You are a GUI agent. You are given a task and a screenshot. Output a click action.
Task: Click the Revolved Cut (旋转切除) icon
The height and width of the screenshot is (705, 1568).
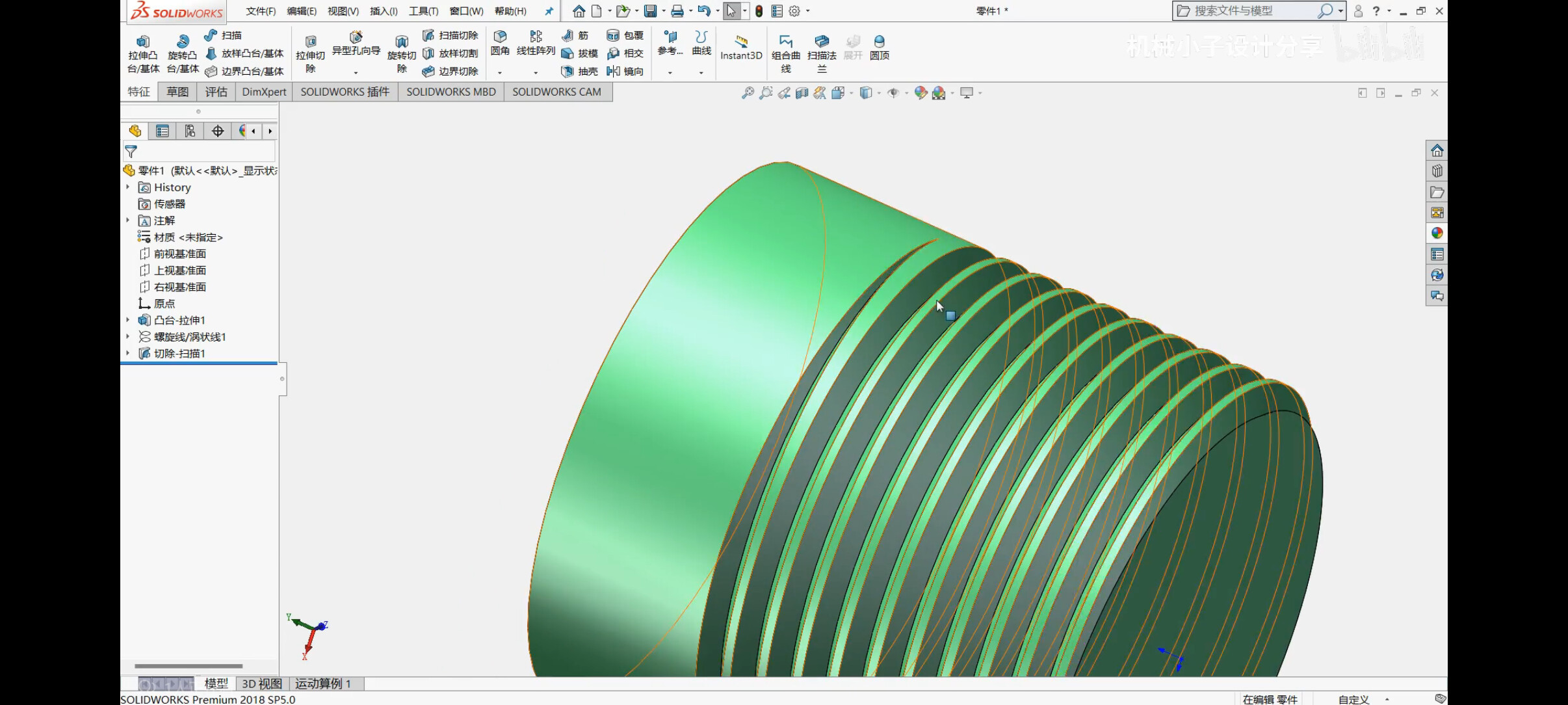(402, 42)
